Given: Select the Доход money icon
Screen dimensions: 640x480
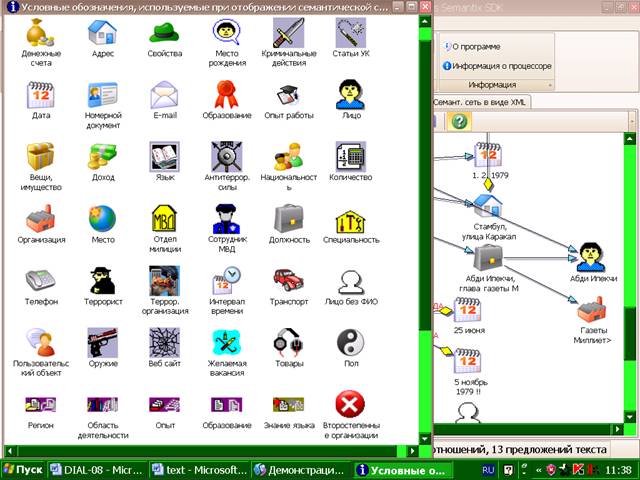Looking at the screenshot, I should click(x=102, y=156).
